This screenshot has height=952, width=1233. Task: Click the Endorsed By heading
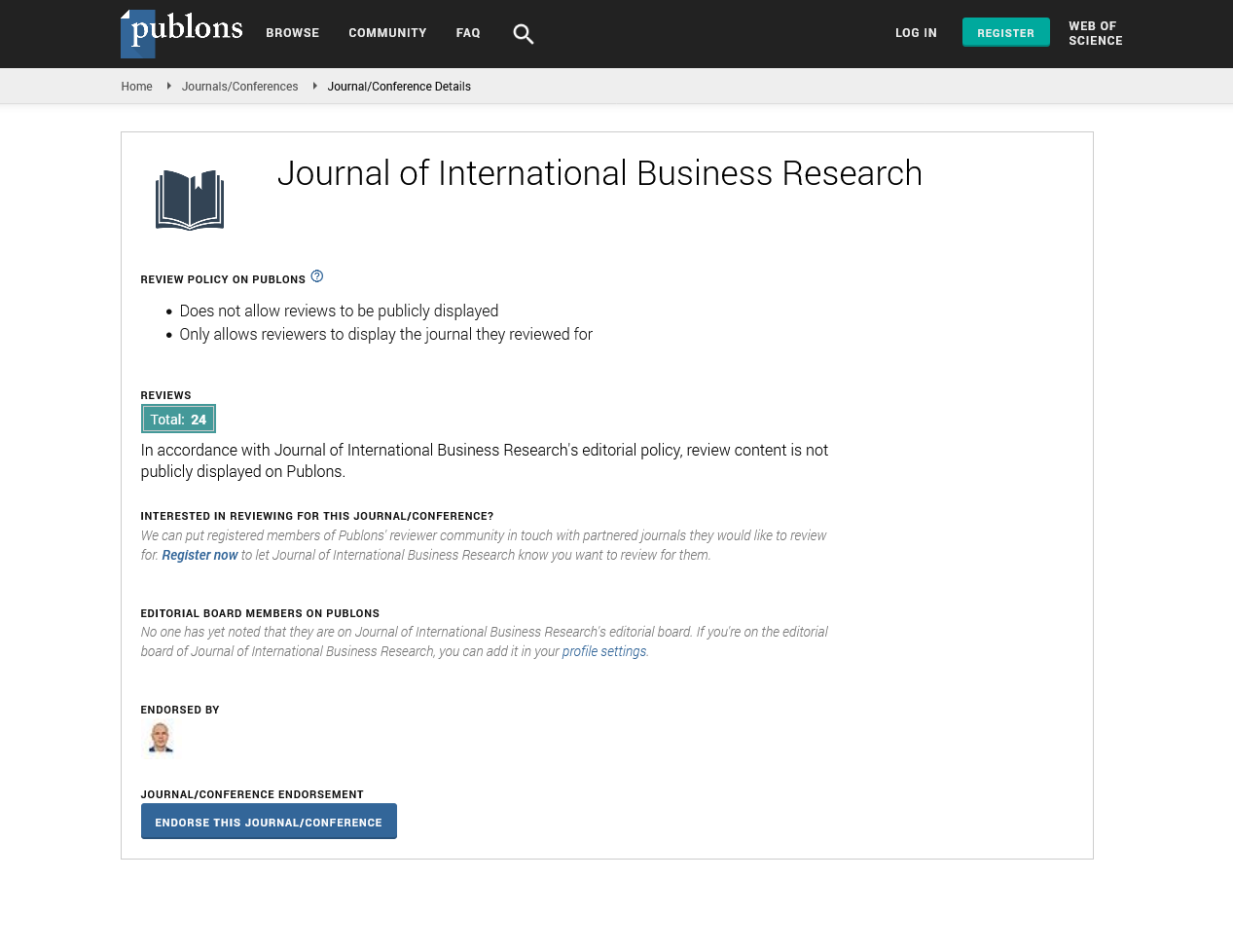click(x=180, y=710)
